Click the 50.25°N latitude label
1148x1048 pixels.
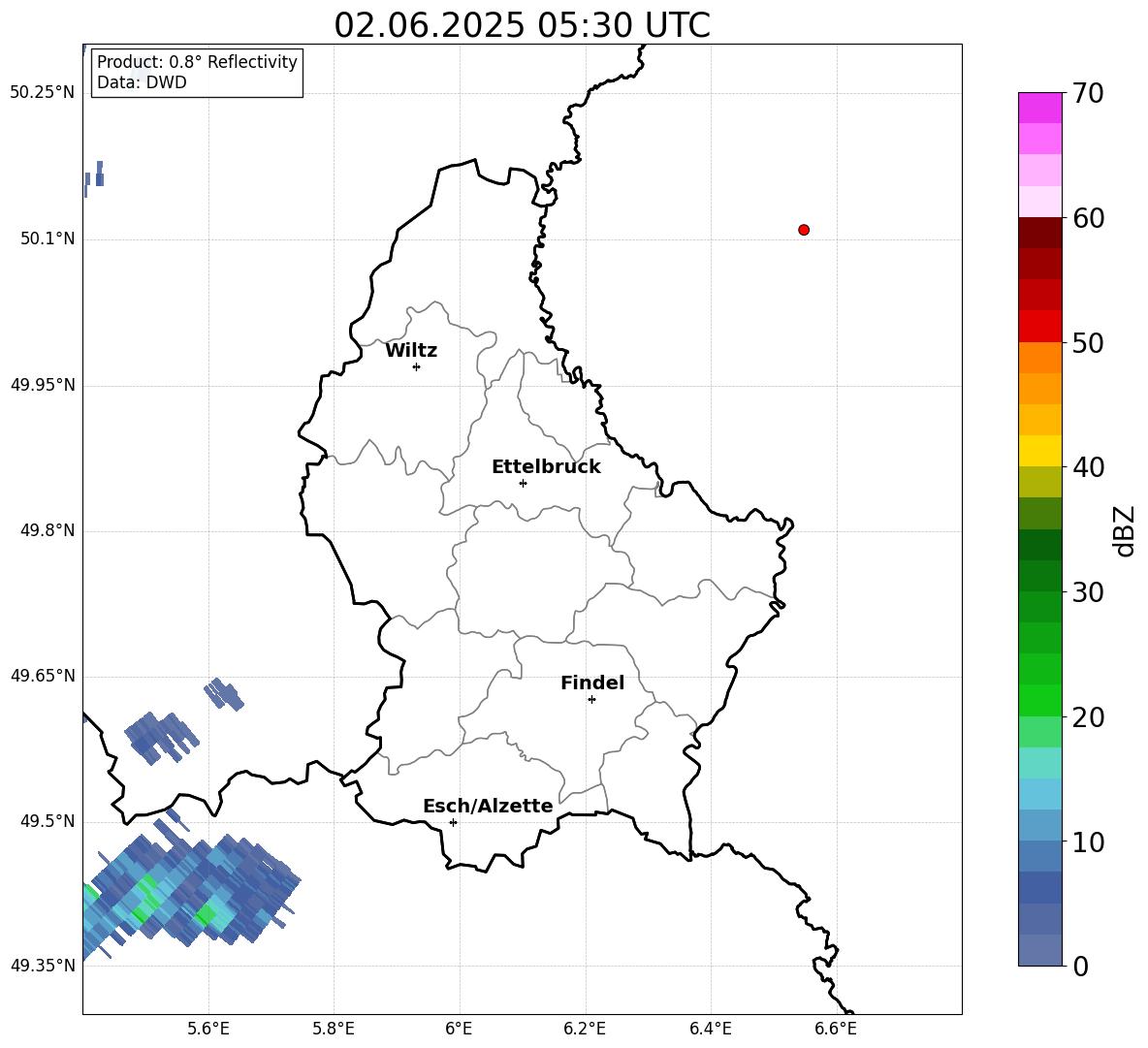[x=43, y=93]
